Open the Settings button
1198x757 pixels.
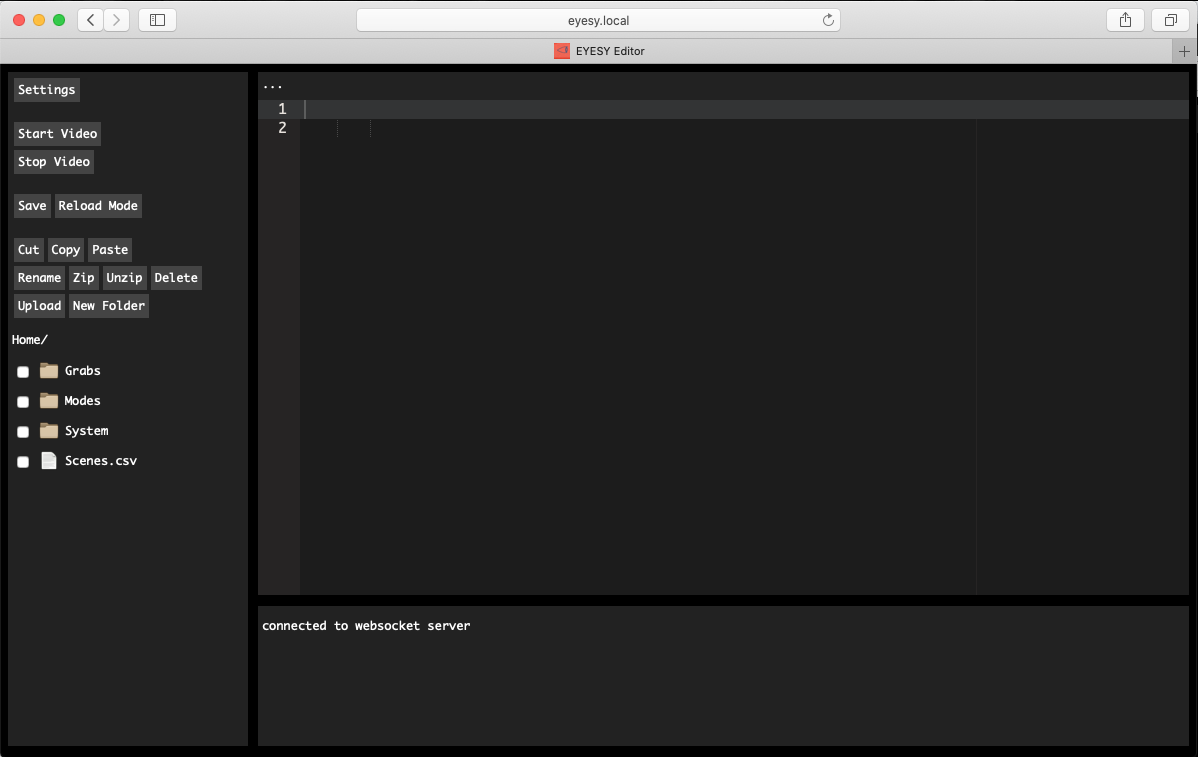[46, 90]
